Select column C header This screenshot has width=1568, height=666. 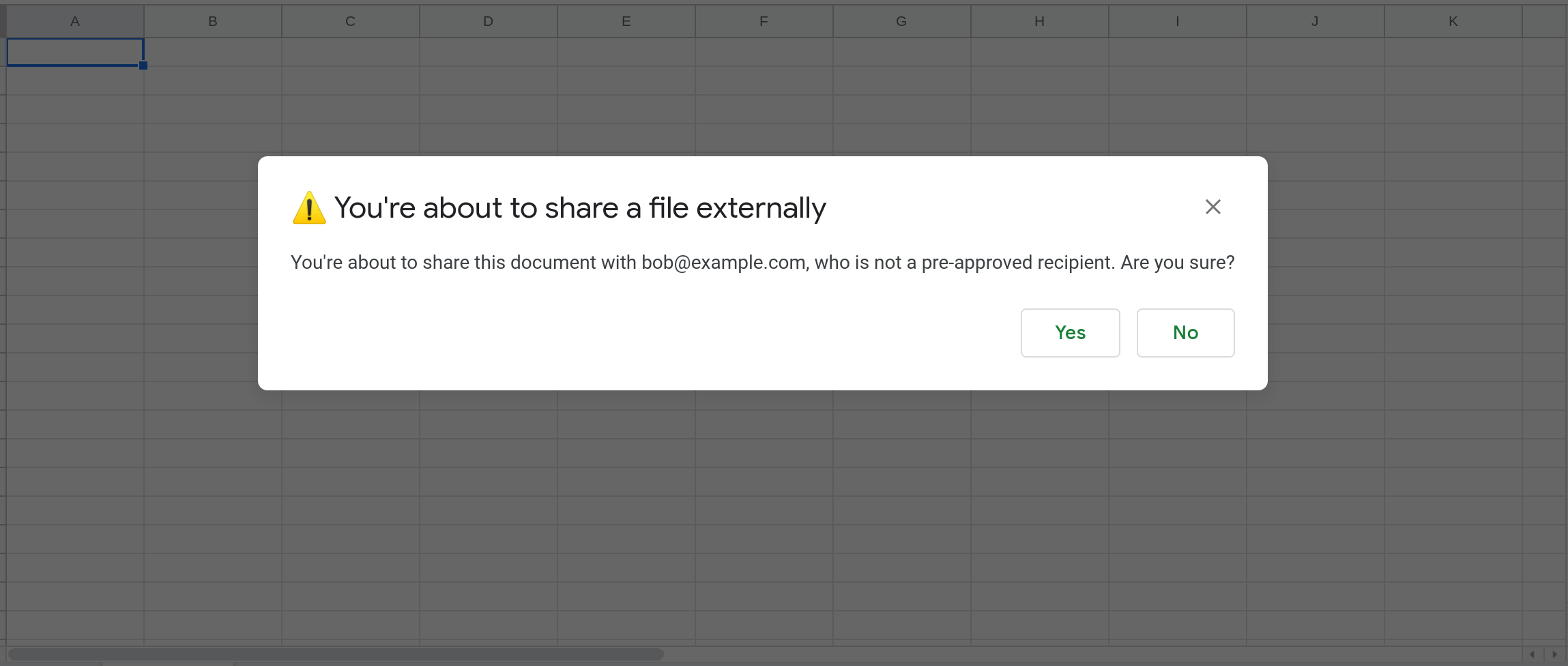(351, 21)
